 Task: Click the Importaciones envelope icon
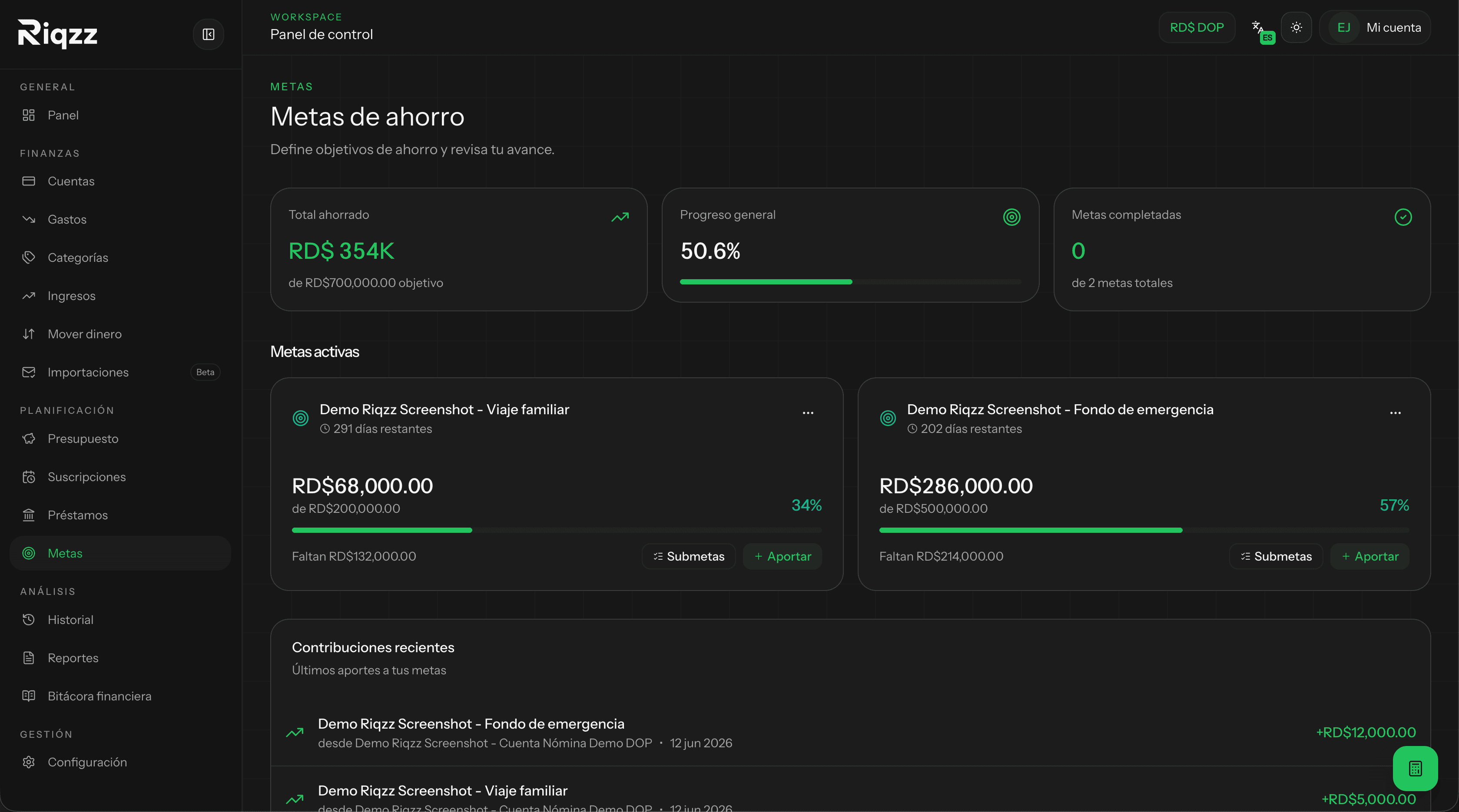pyautogui.click(x=29, y=372)
